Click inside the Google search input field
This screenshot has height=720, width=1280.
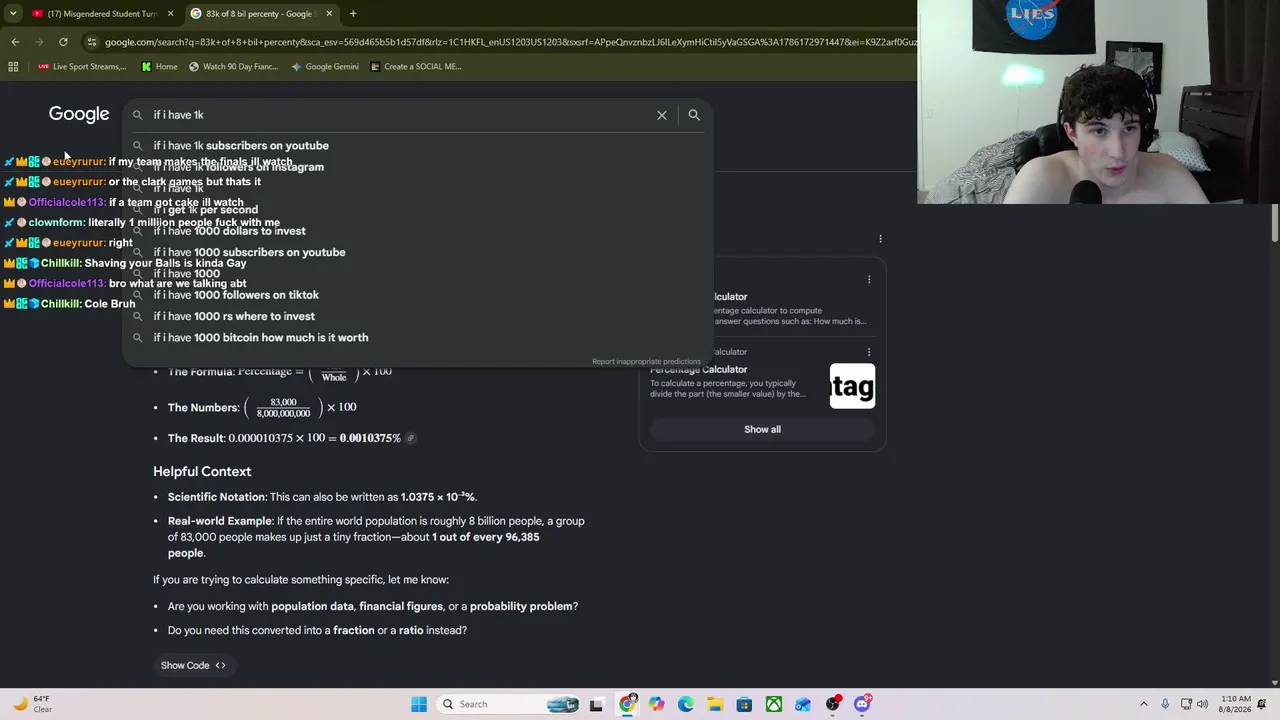[x=400, y=115]
